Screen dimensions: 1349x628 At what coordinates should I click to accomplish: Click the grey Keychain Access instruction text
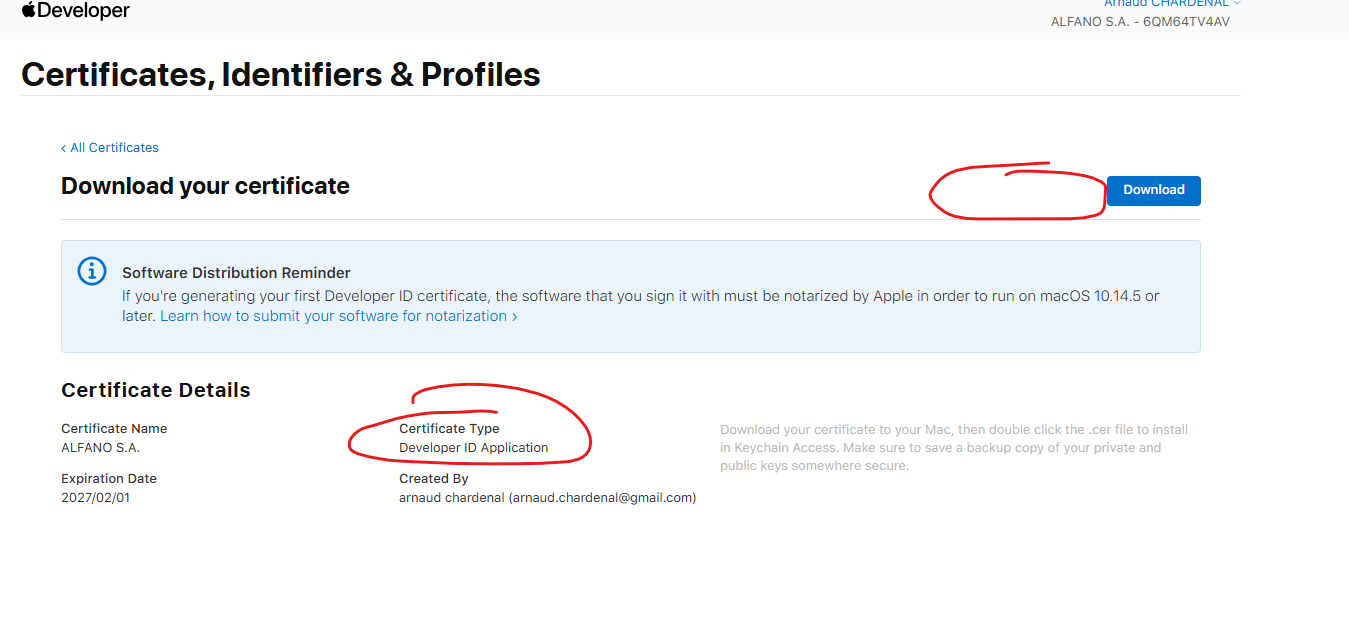coord(953,448)
